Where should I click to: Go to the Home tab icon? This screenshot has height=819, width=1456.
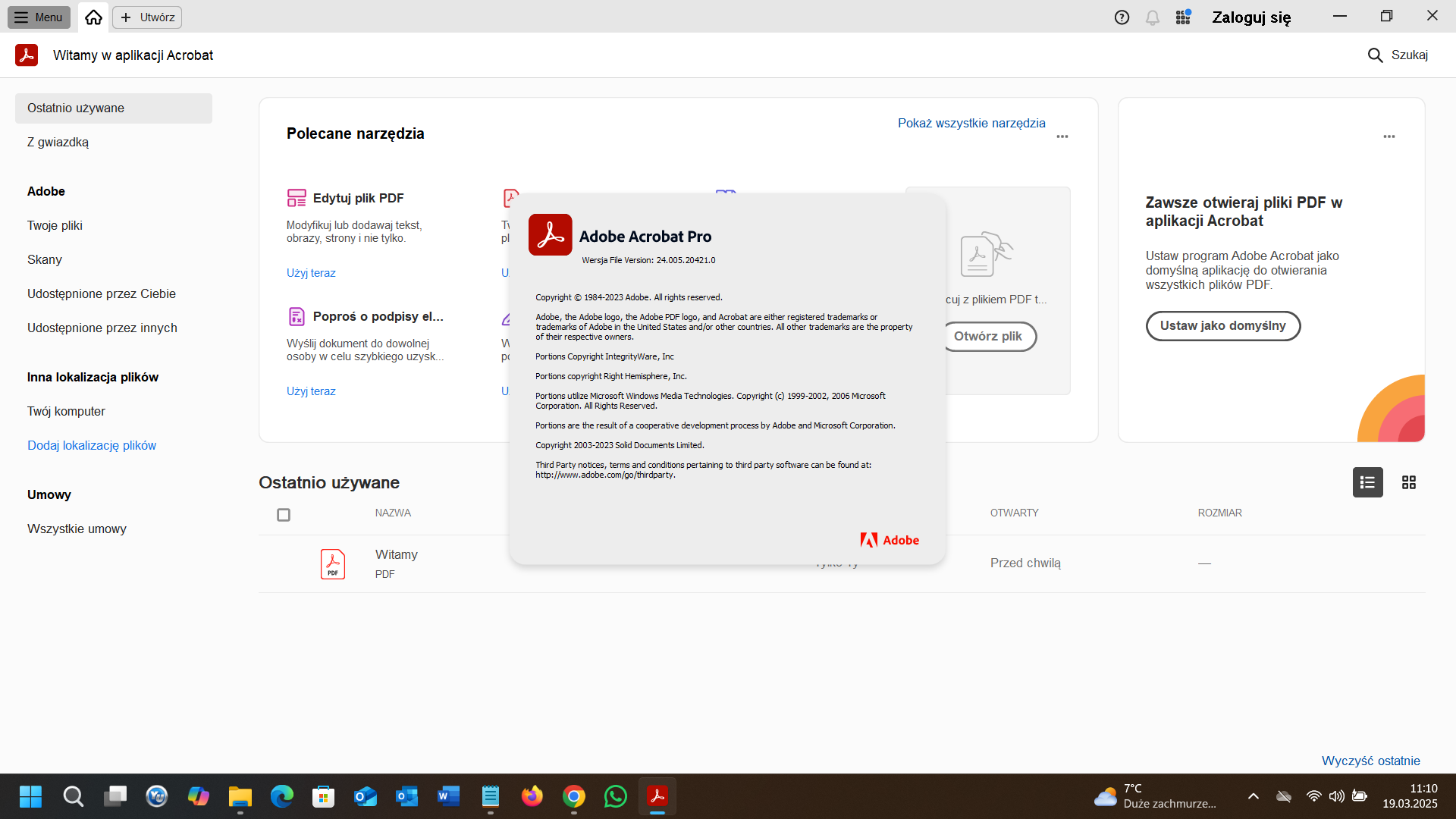tap(93, 17)
